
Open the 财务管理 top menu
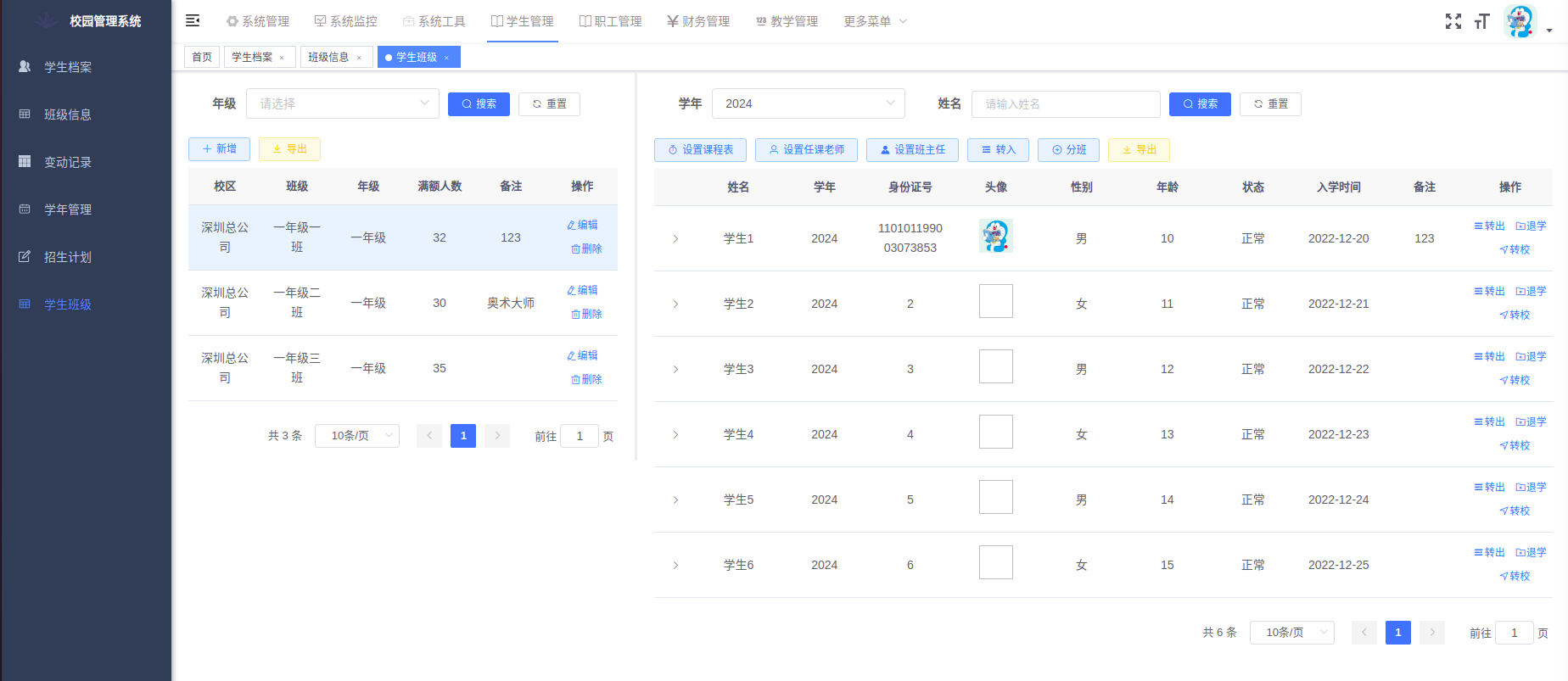click(x=698, y=21)
